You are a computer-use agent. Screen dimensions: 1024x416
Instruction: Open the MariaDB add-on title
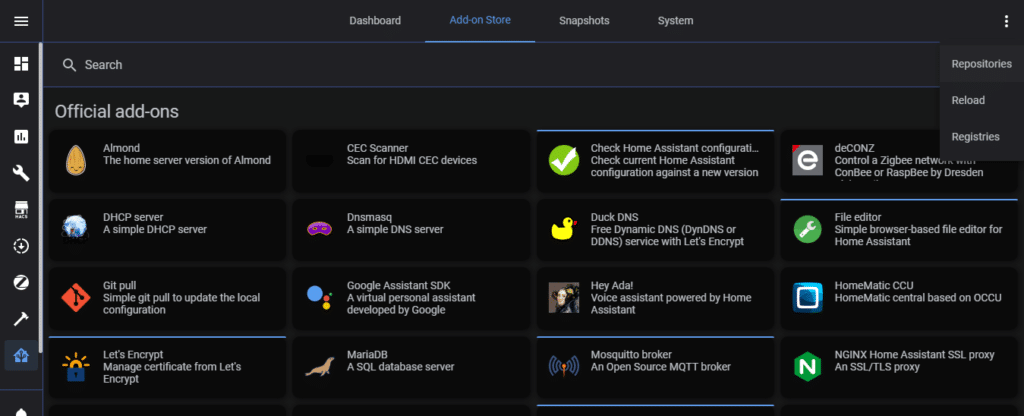coord(367,355)
